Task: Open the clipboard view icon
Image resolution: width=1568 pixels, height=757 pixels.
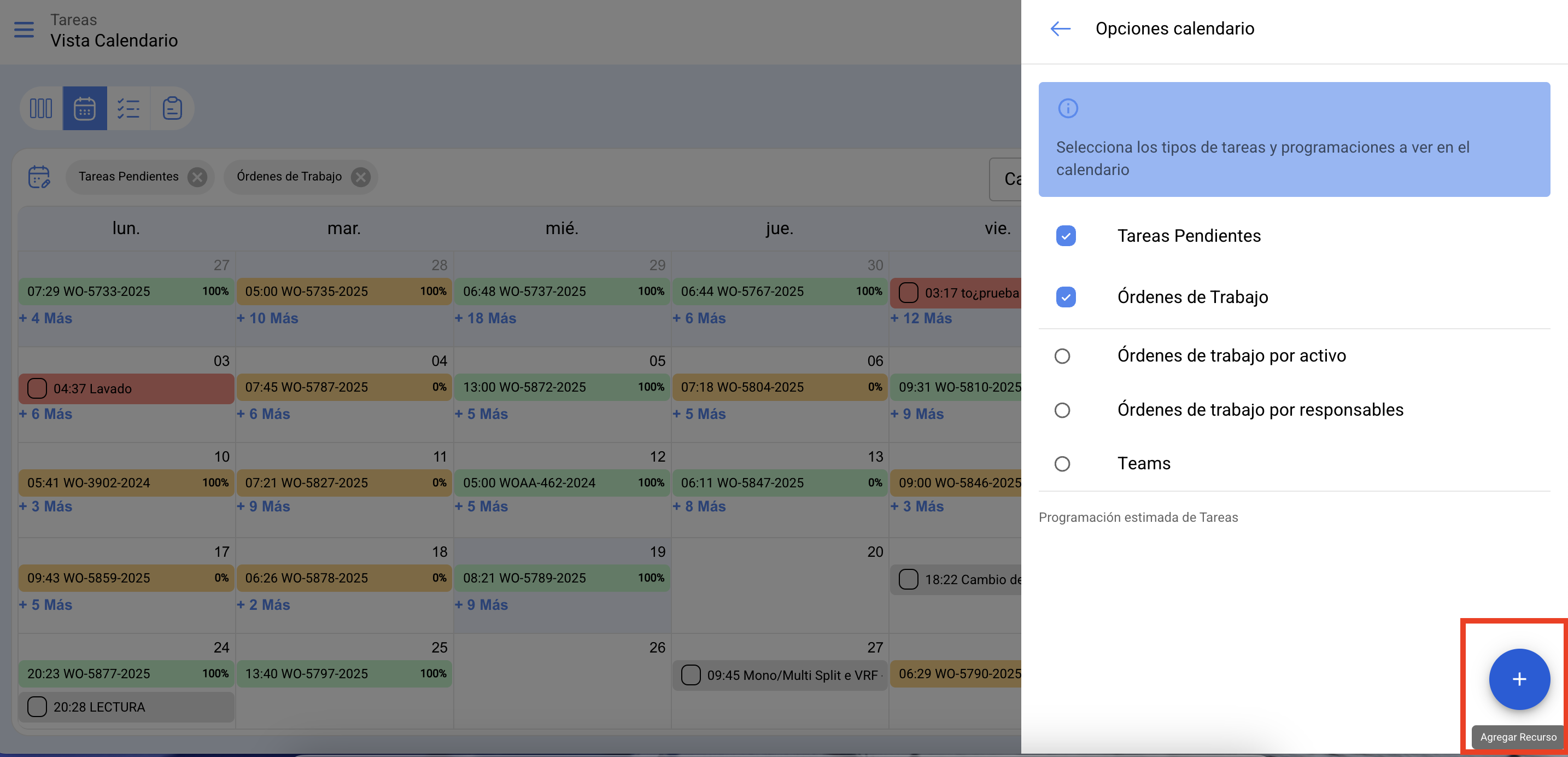Action: [172, 108]
